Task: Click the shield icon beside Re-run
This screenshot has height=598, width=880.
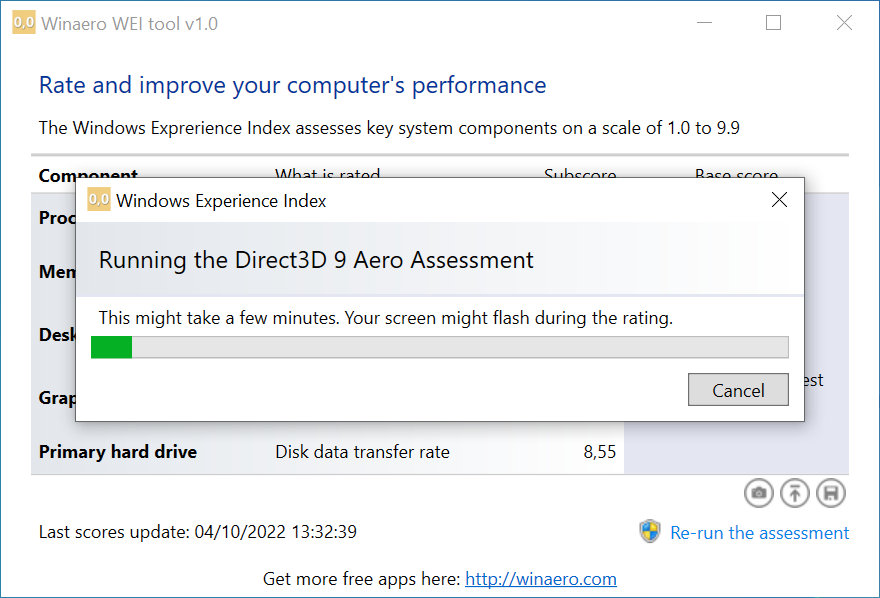Action: (x=650, y=531)
